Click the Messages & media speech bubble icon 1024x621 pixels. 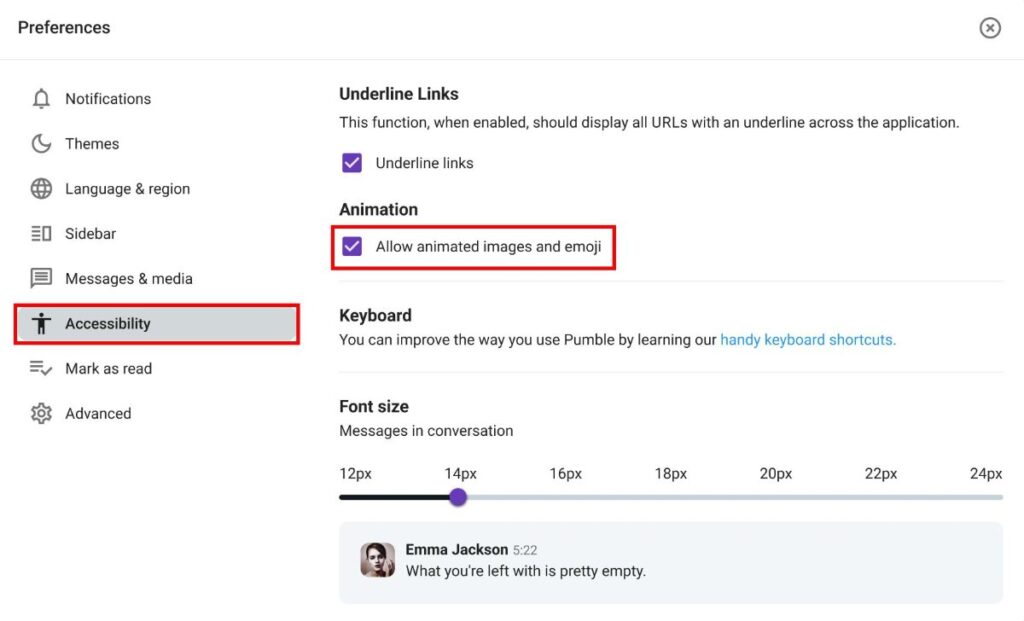[x=41, y=278]
